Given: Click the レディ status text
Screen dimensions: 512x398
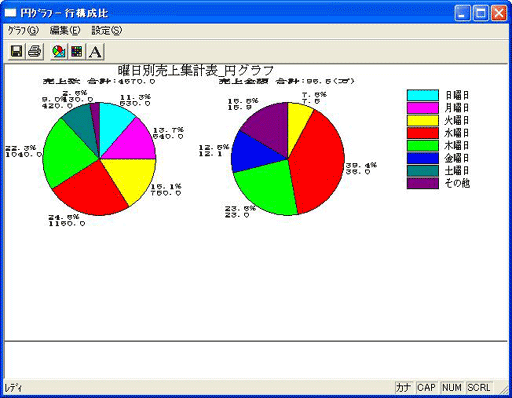Looking at the screenshot, I should click(x=13, y=388).
